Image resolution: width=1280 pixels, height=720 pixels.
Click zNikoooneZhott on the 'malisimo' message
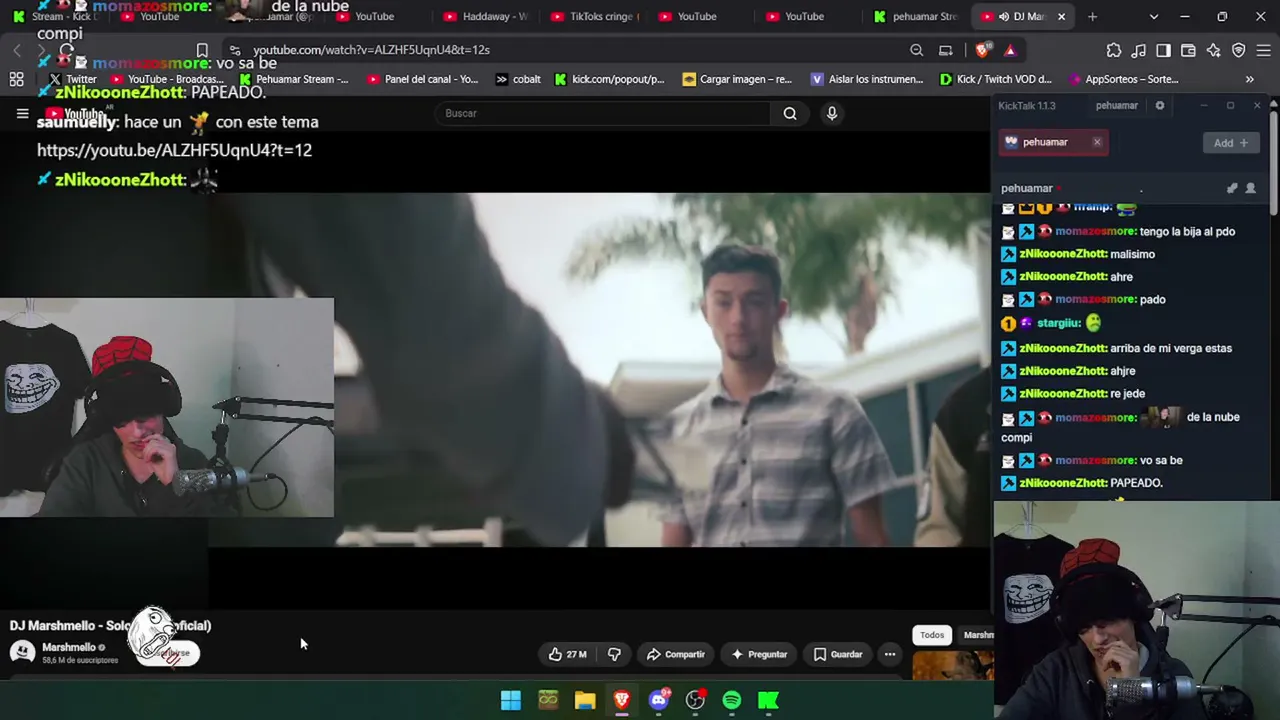point(1062,254)
